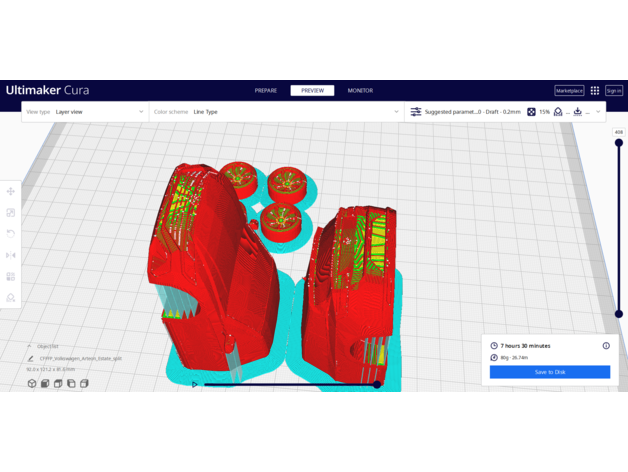628x472 pixels.
Task: Select the Rotate tool in left toolbar
Action: [x=11, y=233]
